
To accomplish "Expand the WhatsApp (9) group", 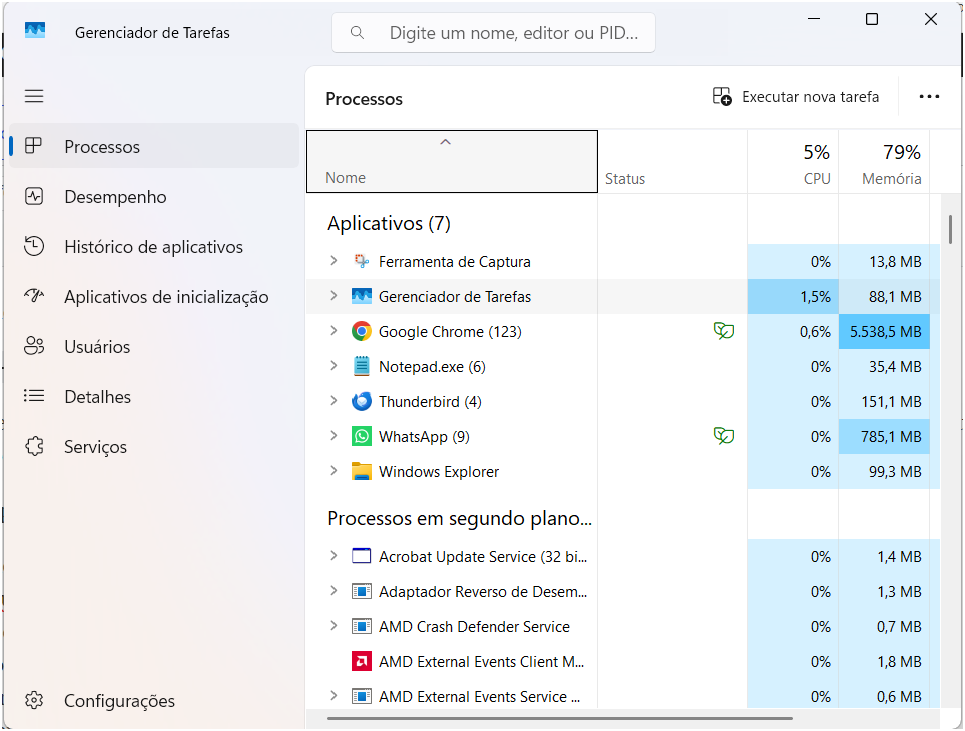I will tap(334, 436).
